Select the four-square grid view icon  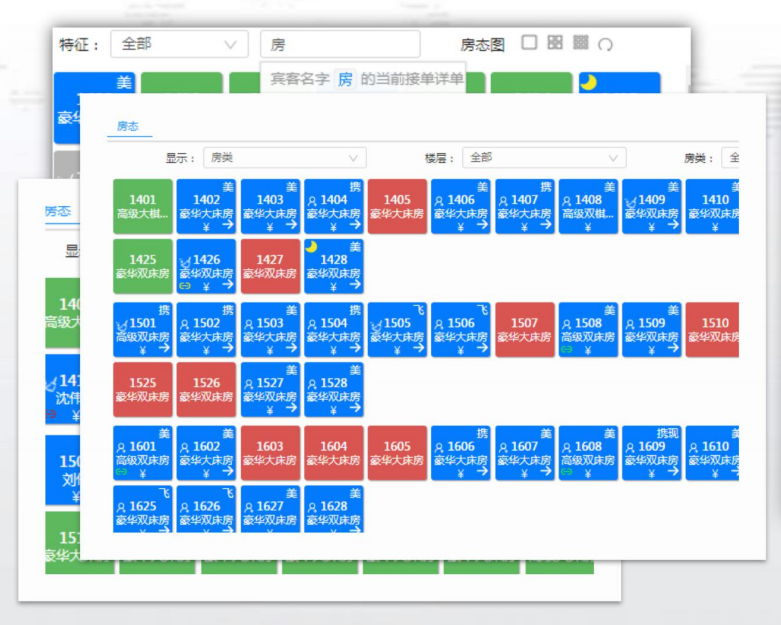(x=555, y=43)
